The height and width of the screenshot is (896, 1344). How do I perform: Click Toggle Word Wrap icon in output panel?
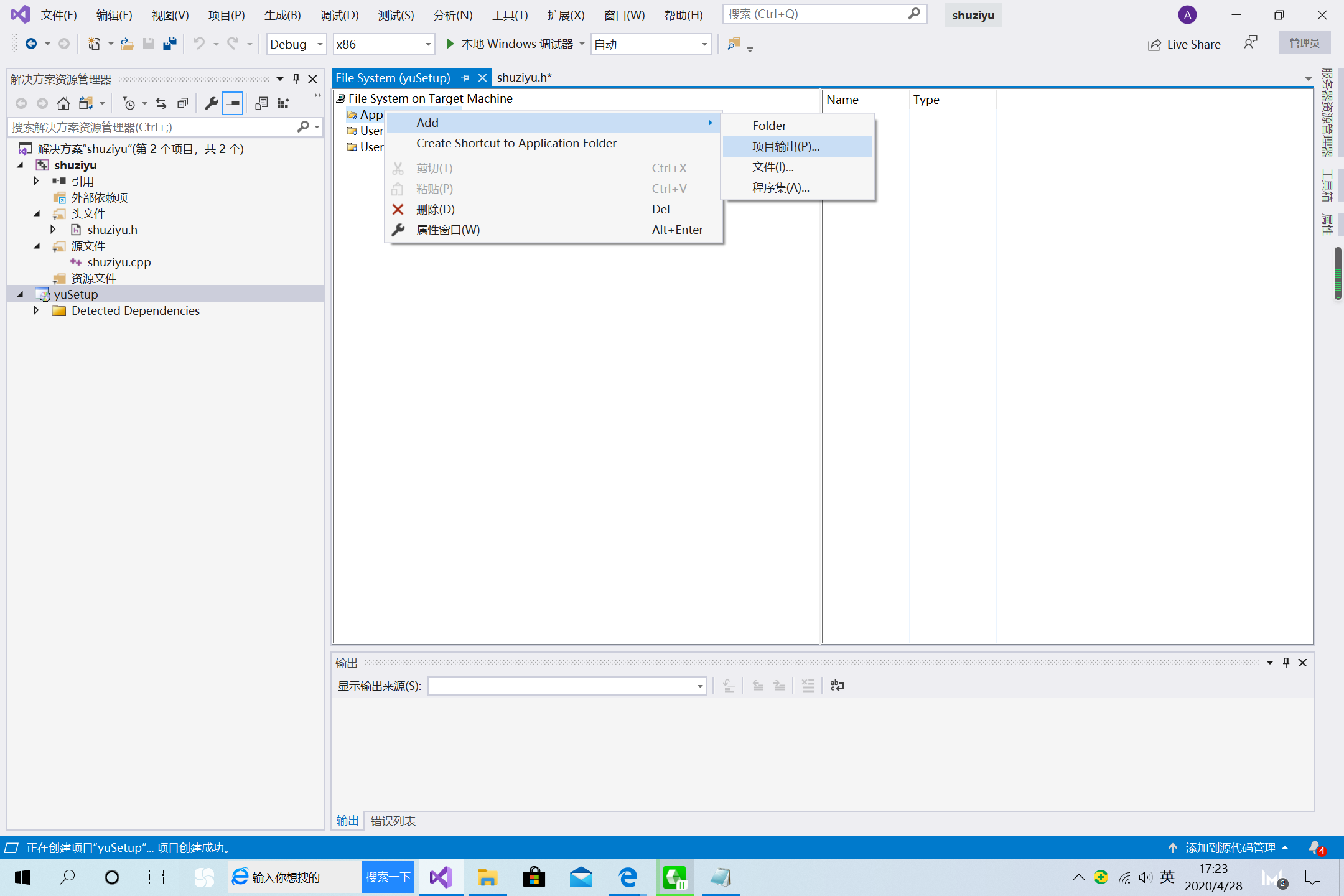[837, 686]
